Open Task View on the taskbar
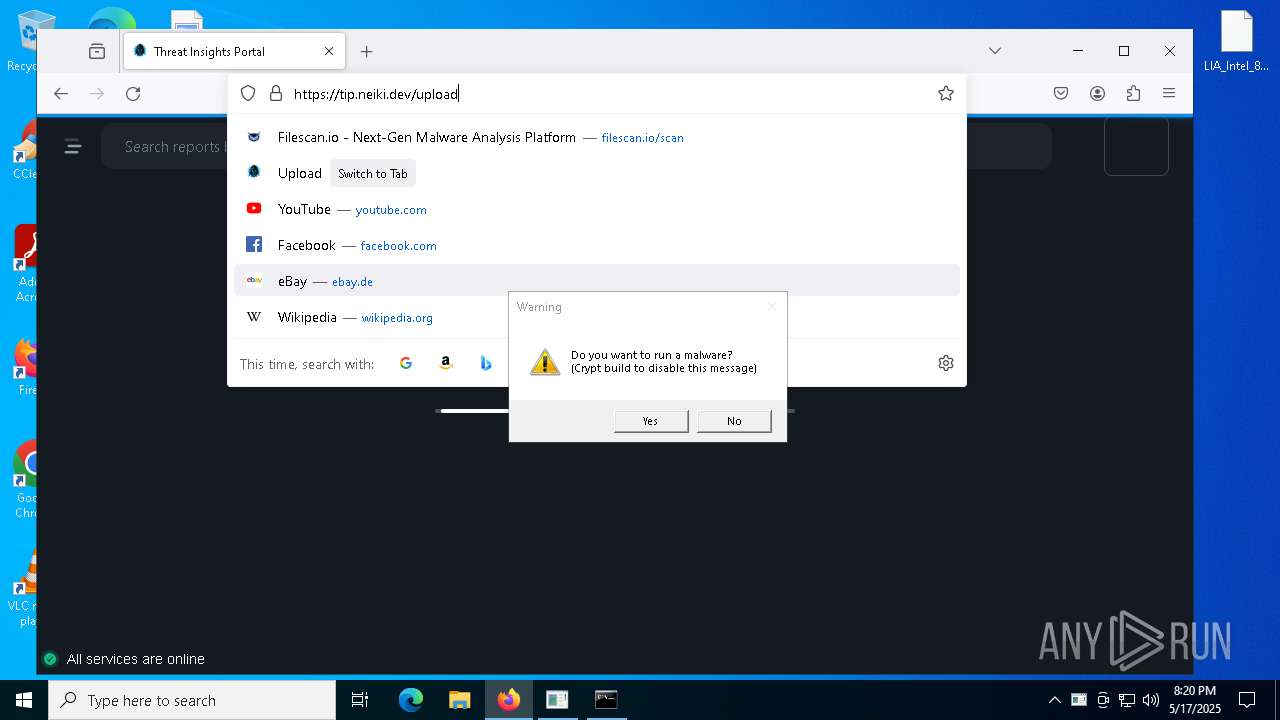The image size is (1280, 720). (360, 700)
